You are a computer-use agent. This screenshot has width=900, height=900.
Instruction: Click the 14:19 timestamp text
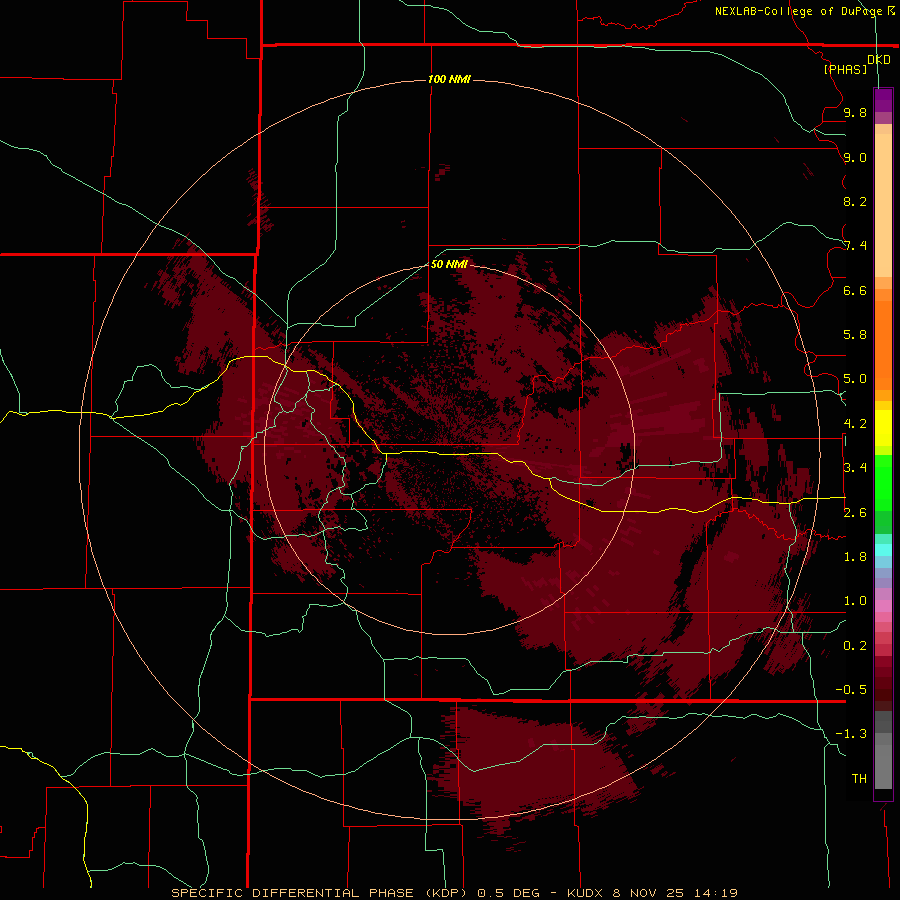coord(715,893)
